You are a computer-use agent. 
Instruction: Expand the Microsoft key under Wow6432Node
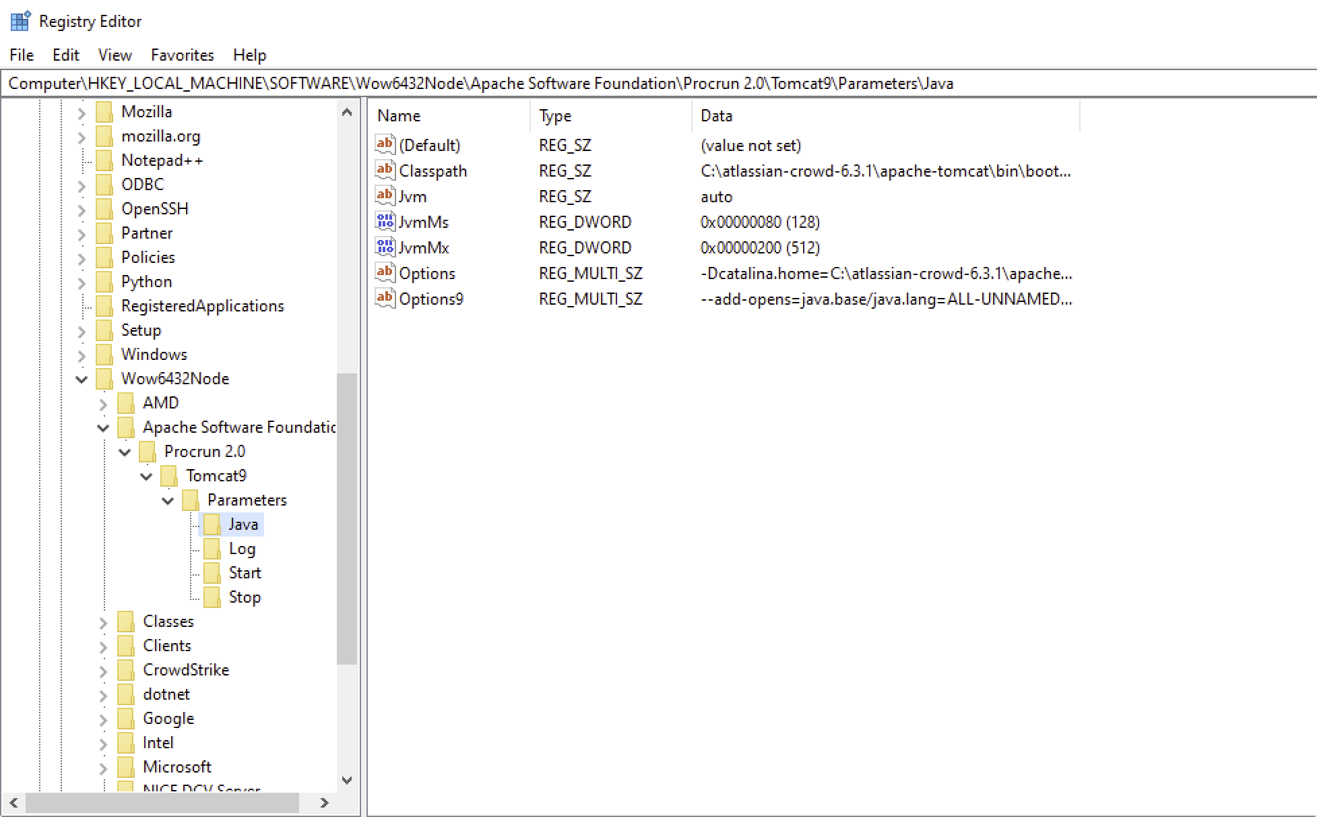click(103, 767)
